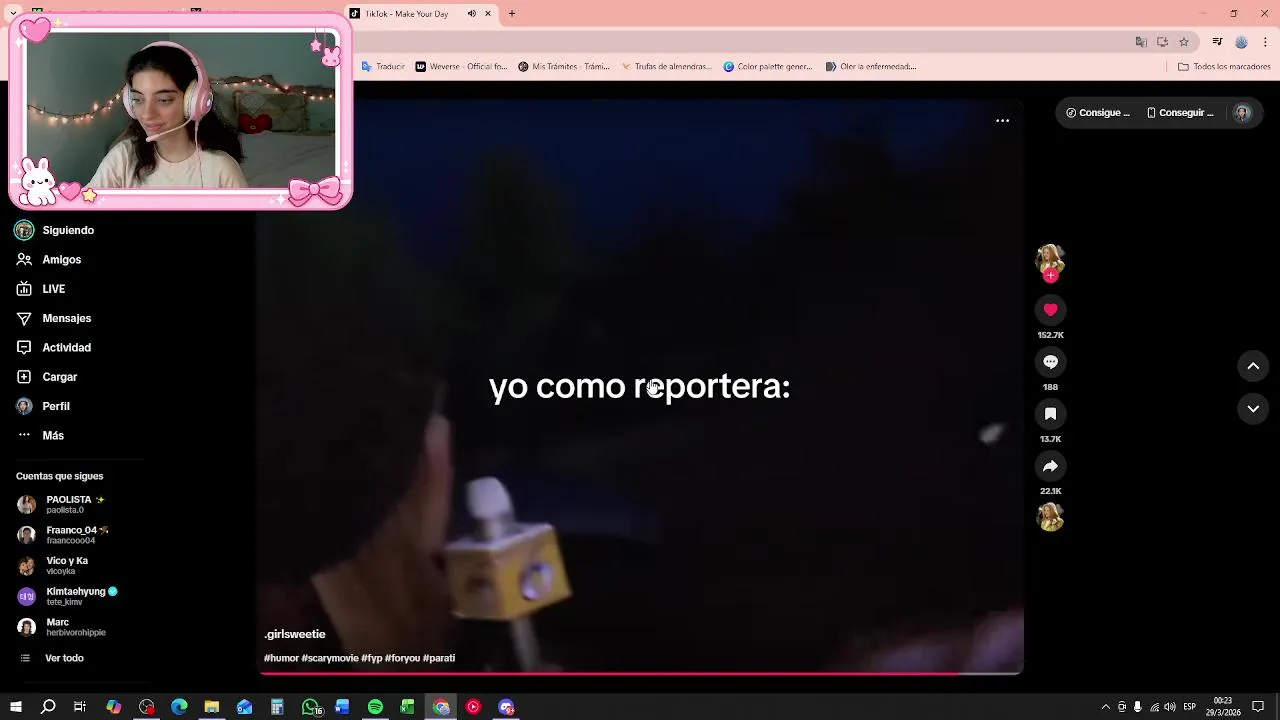Open Task View on the taskbar
The image size is (1280, 720).
coord(80,707)
